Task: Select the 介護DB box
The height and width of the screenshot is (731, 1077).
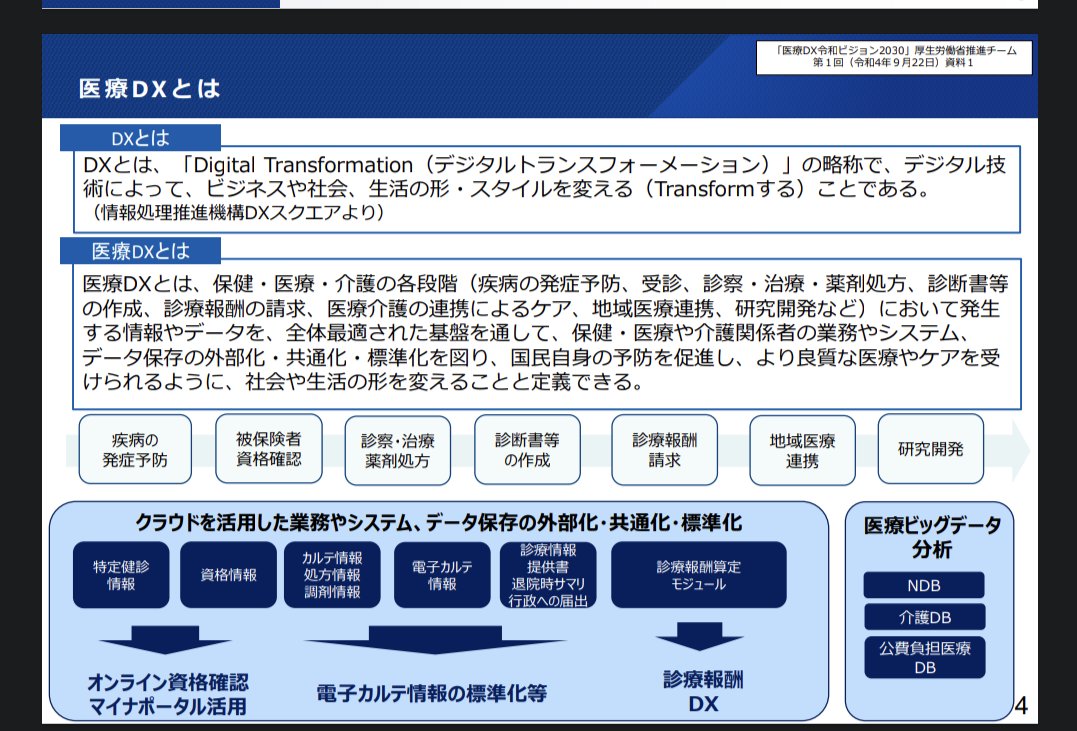Action: coord(925,617)
